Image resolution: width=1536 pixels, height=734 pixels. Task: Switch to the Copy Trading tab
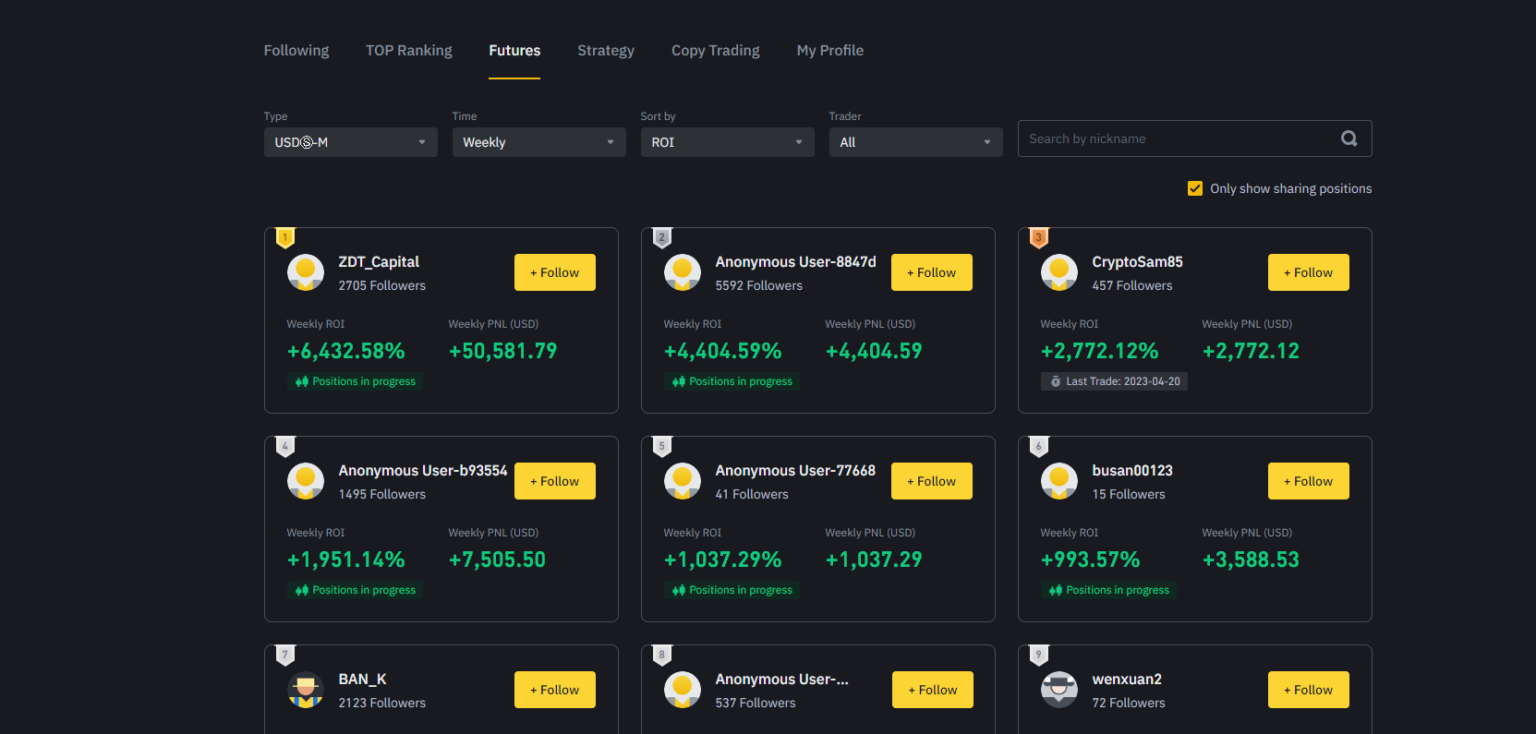point(715,50)
